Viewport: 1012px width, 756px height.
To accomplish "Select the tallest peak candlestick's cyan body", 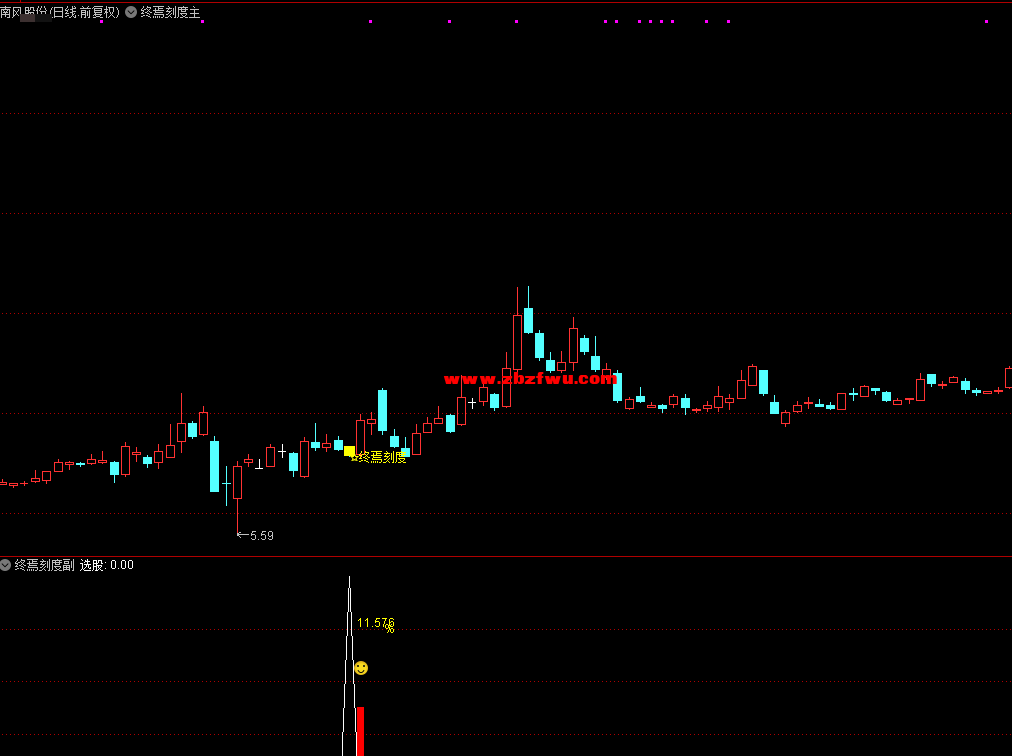I will click(x=528, y=320).
